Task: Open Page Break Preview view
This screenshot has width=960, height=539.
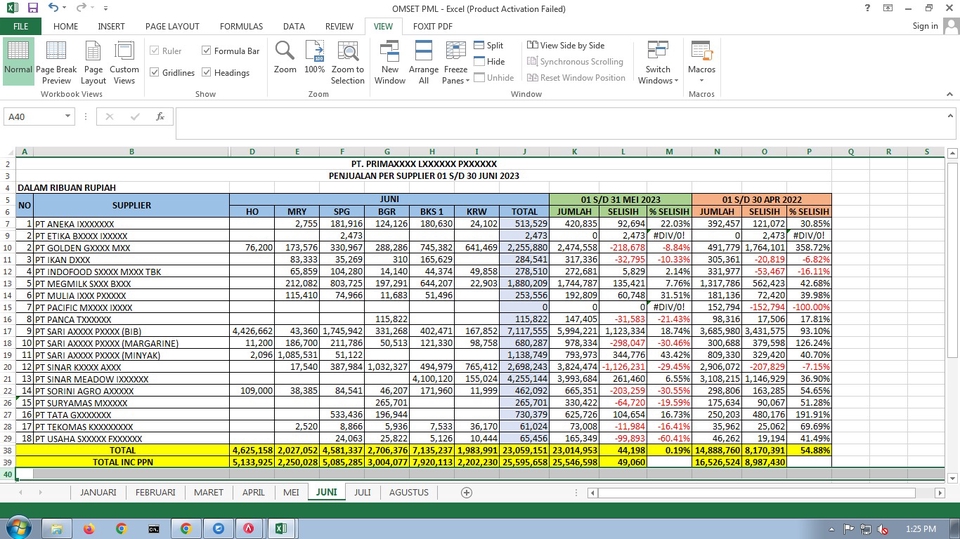Action: pyautogui.click(x=56, y=62)
